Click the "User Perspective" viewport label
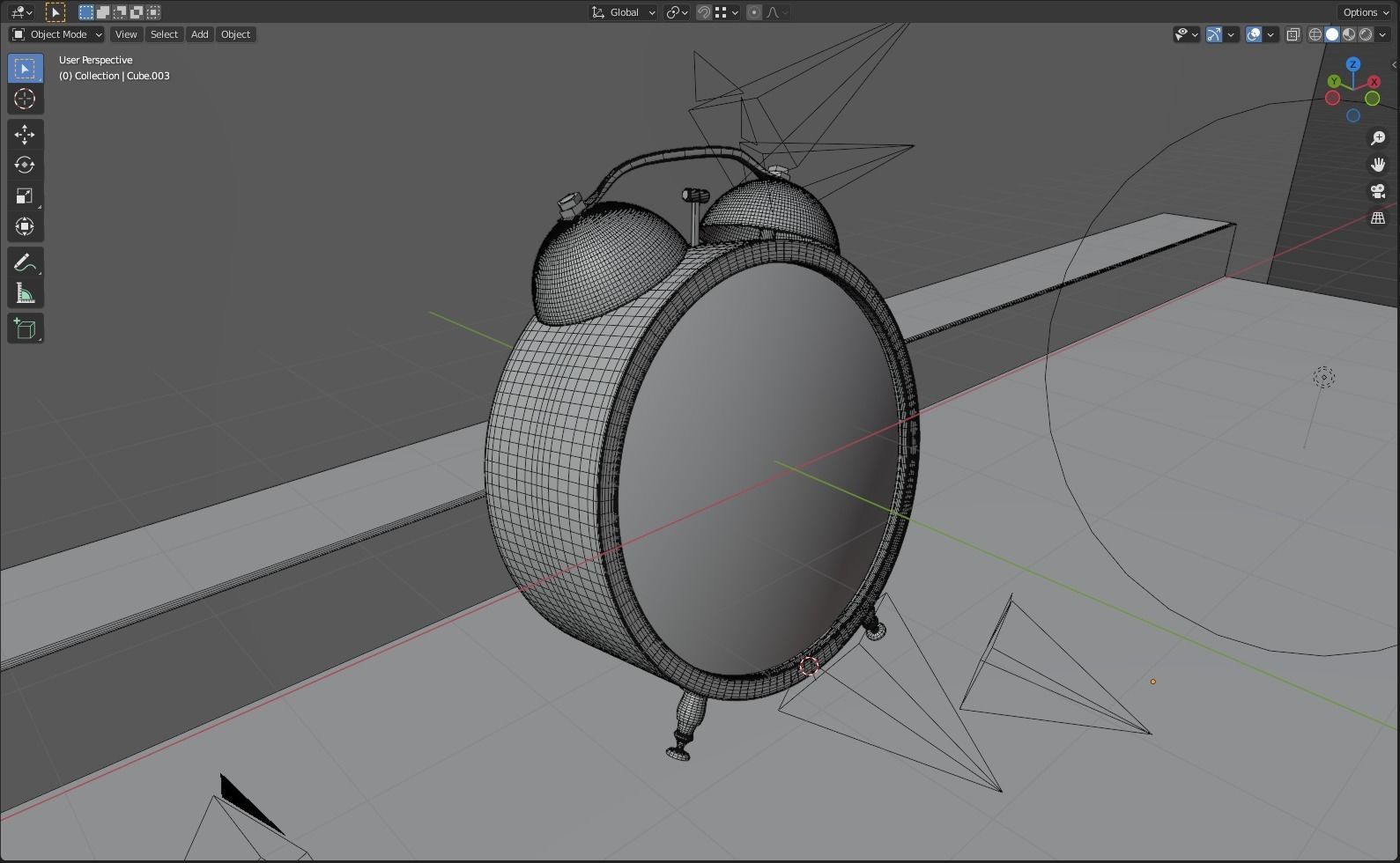This screenshot has height=863, width=1400. pos(95,60)
